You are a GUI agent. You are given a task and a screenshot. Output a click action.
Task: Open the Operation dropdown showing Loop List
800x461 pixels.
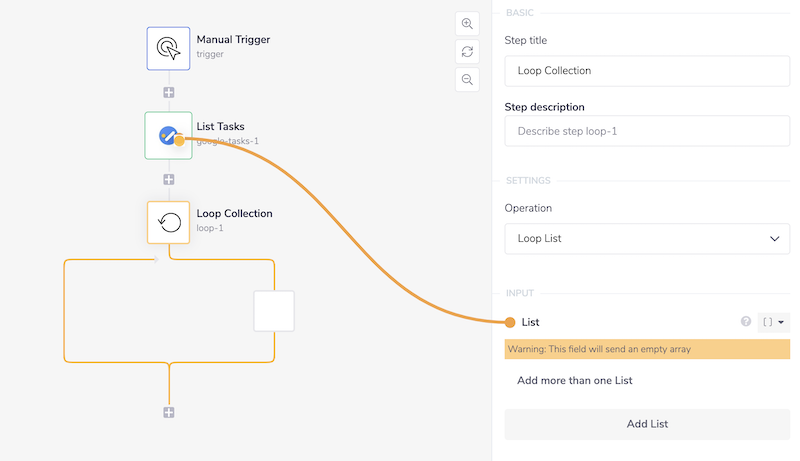tap(647, 239)
